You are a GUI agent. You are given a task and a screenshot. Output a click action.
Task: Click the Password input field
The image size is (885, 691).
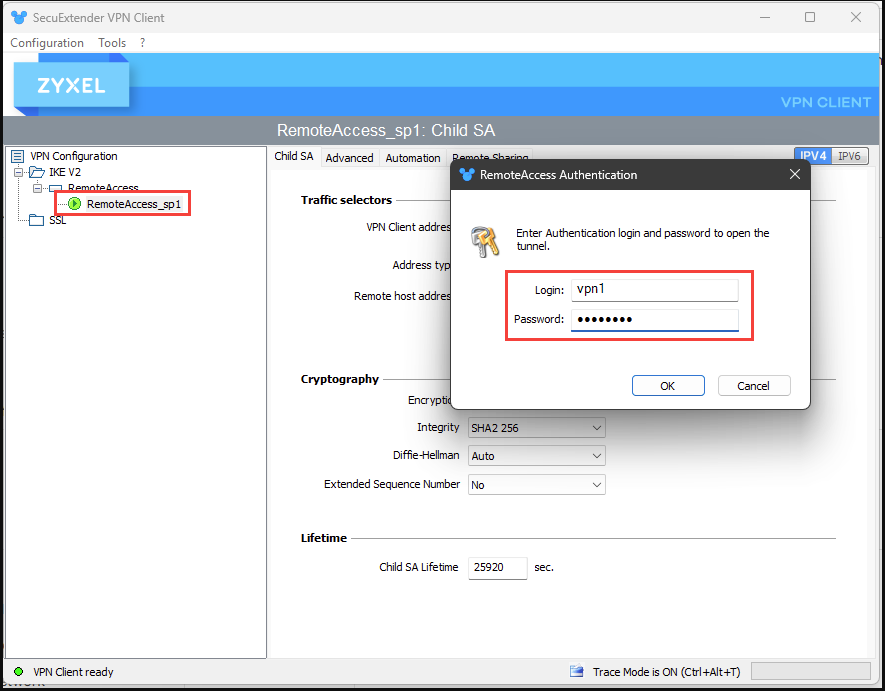pos(654,320)
